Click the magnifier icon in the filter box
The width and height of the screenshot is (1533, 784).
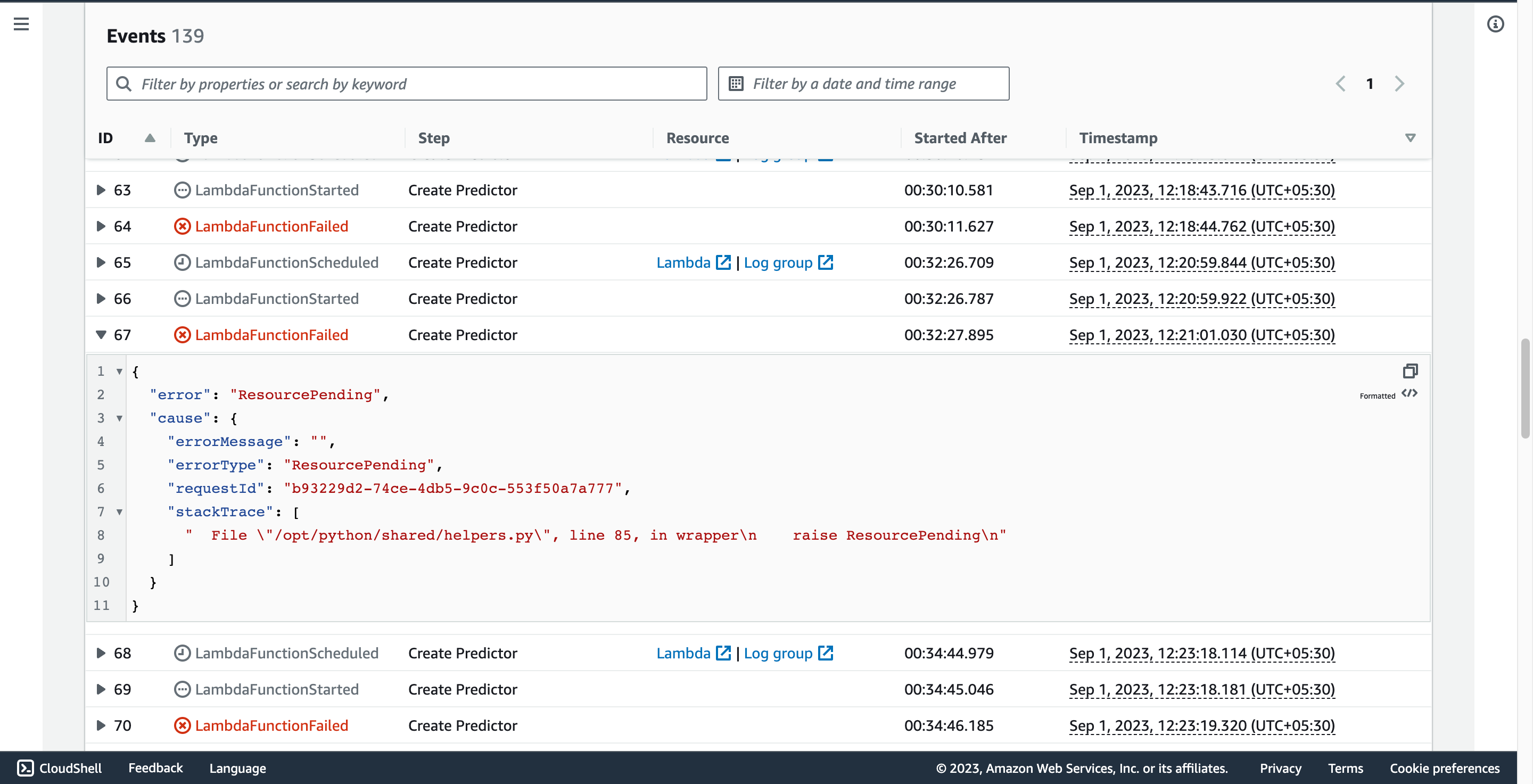point(124,83)
